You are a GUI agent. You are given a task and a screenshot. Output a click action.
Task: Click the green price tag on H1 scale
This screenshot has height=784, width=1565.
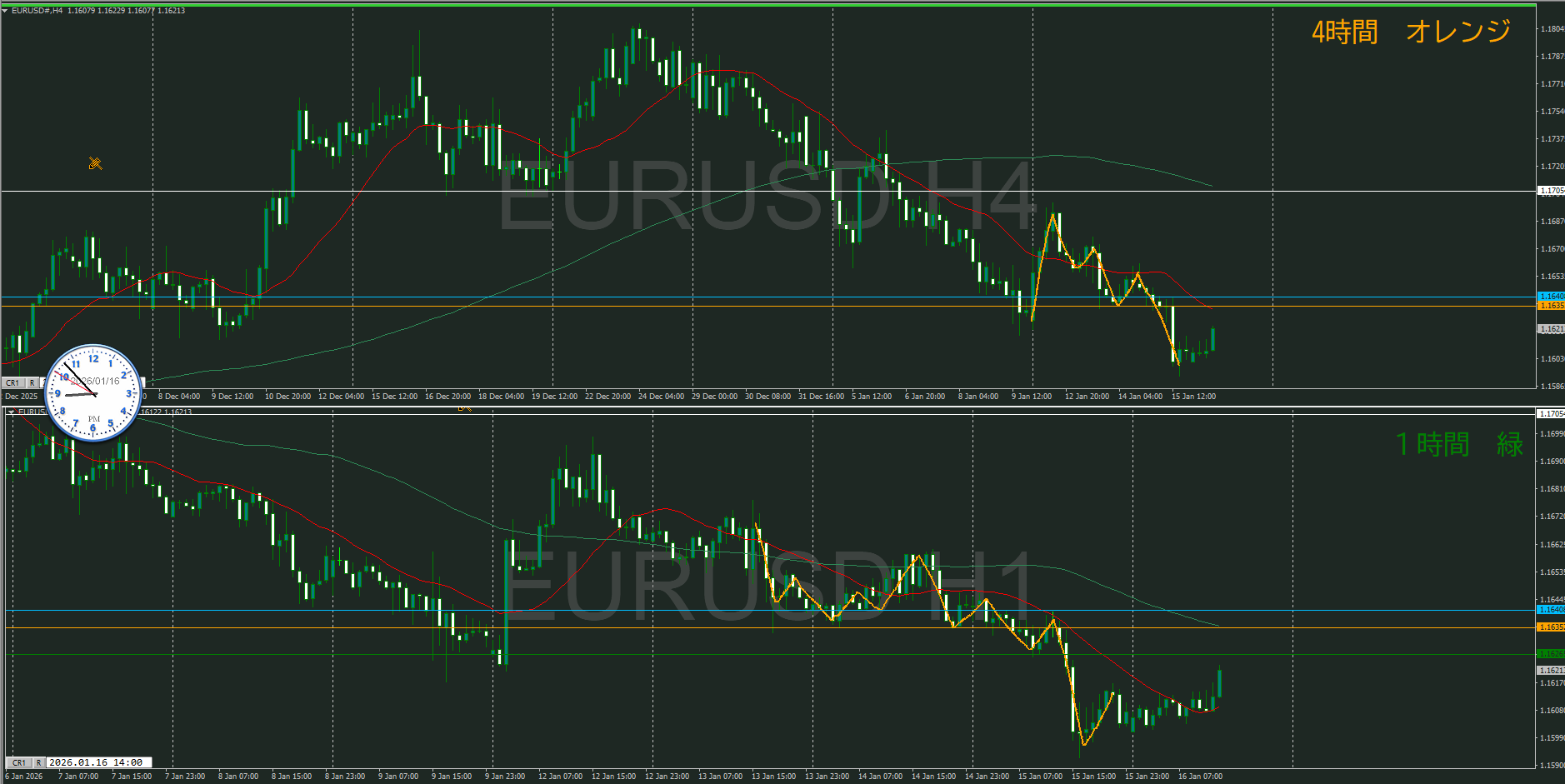(1551, 654)
